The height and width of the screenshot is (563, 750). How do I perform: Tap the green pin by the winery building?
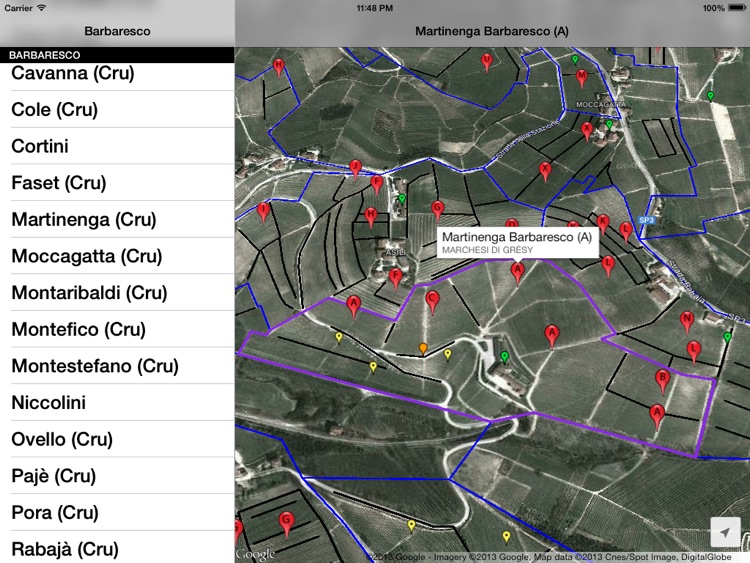coord(504,356)
